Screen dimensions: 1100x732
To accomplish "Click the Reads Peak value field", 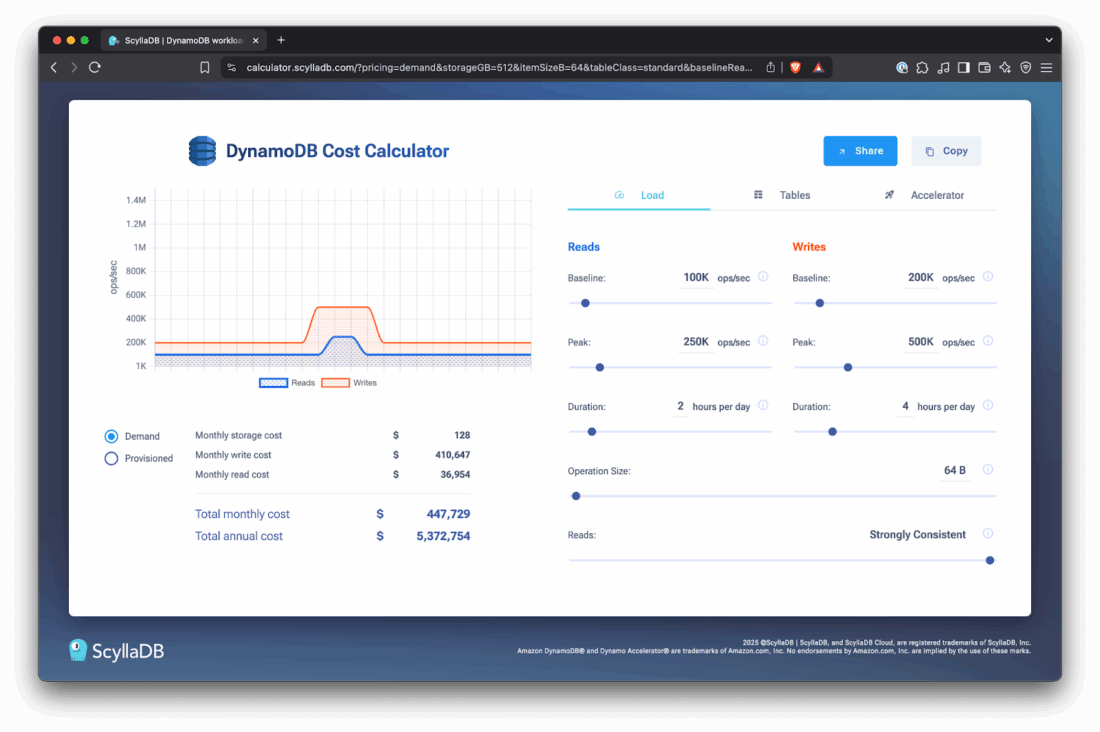I will 695,341.
